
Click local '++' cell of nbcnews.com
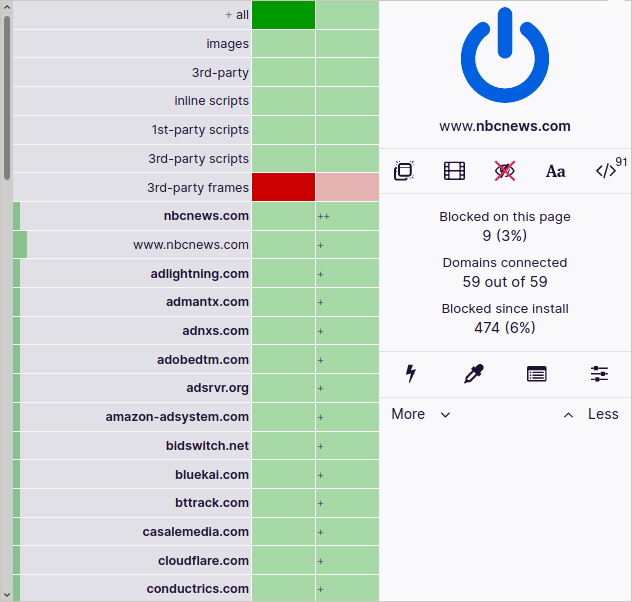pyautogui.click(x=347, y=216)
